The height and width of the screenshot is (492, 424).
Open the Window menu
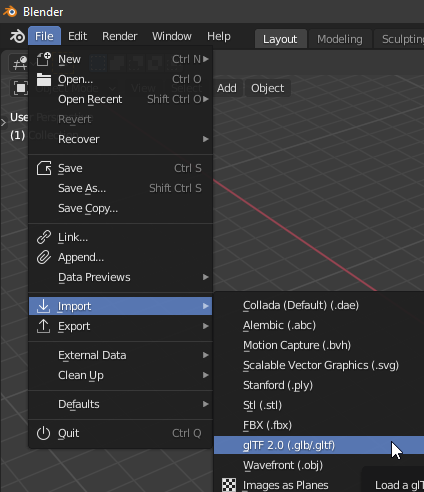pos(172,36)
